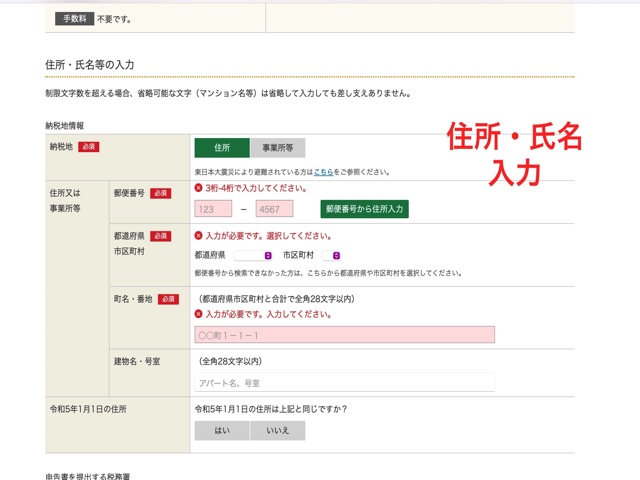Viewport: 640px width, 480px height.
Task: Click the 建物名・号室 input field
Action: click(x=344, y=383)
